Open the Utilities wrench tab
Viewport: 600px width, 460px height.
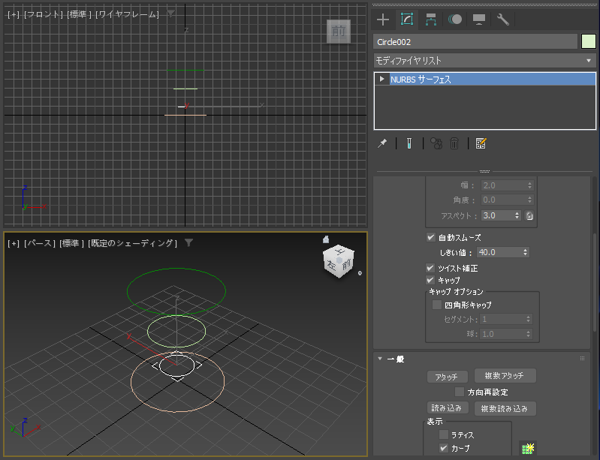[503, 20]
